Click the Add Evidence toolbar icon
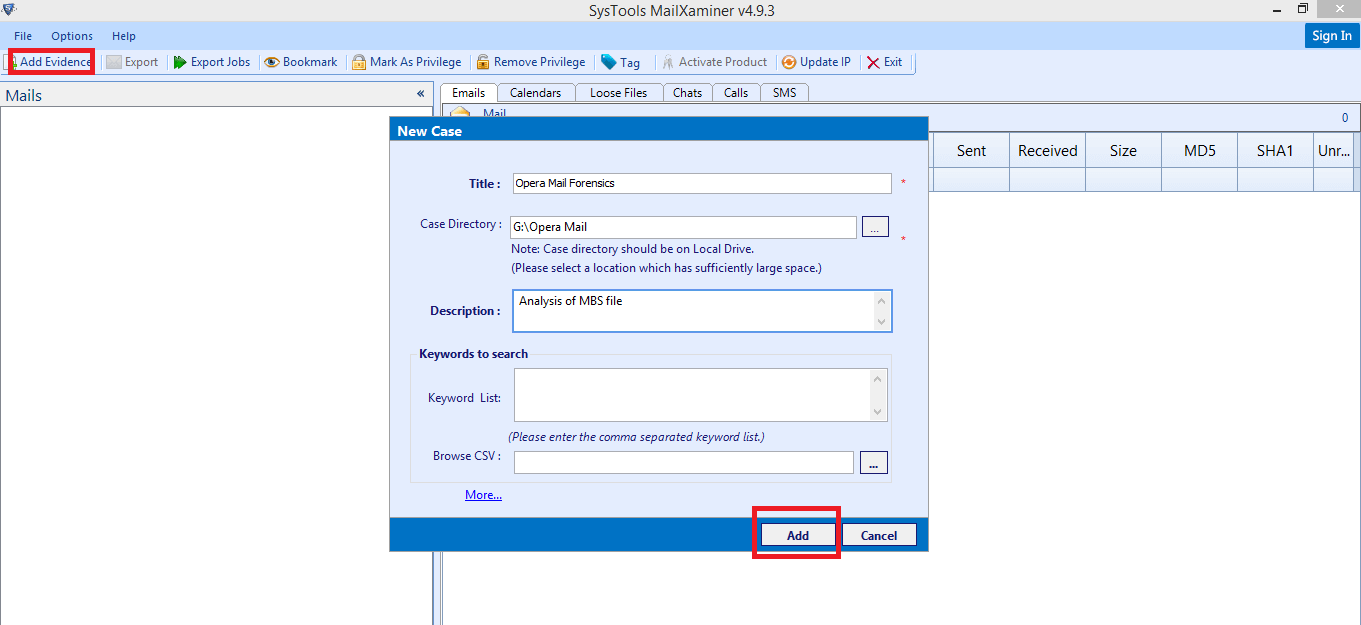This screenshot has height=625, width=1361. click(x=15, y=62)
